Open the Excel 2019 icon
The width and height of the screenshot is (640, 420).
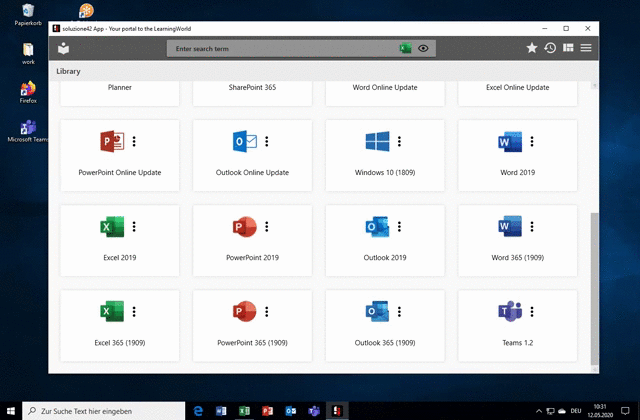click(112, 227)
